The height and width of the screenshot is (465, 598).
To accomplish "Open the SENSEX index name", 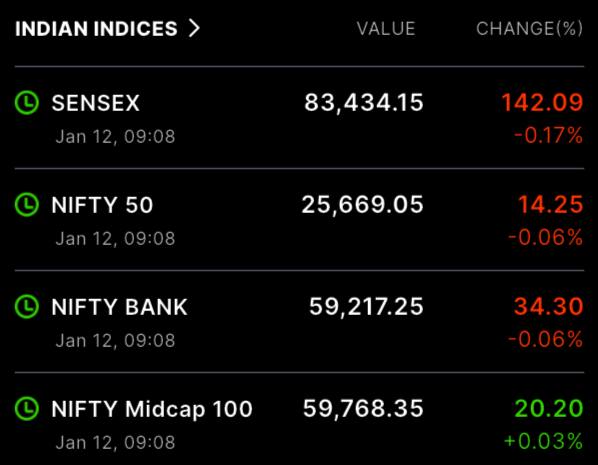I will (95, 103).
